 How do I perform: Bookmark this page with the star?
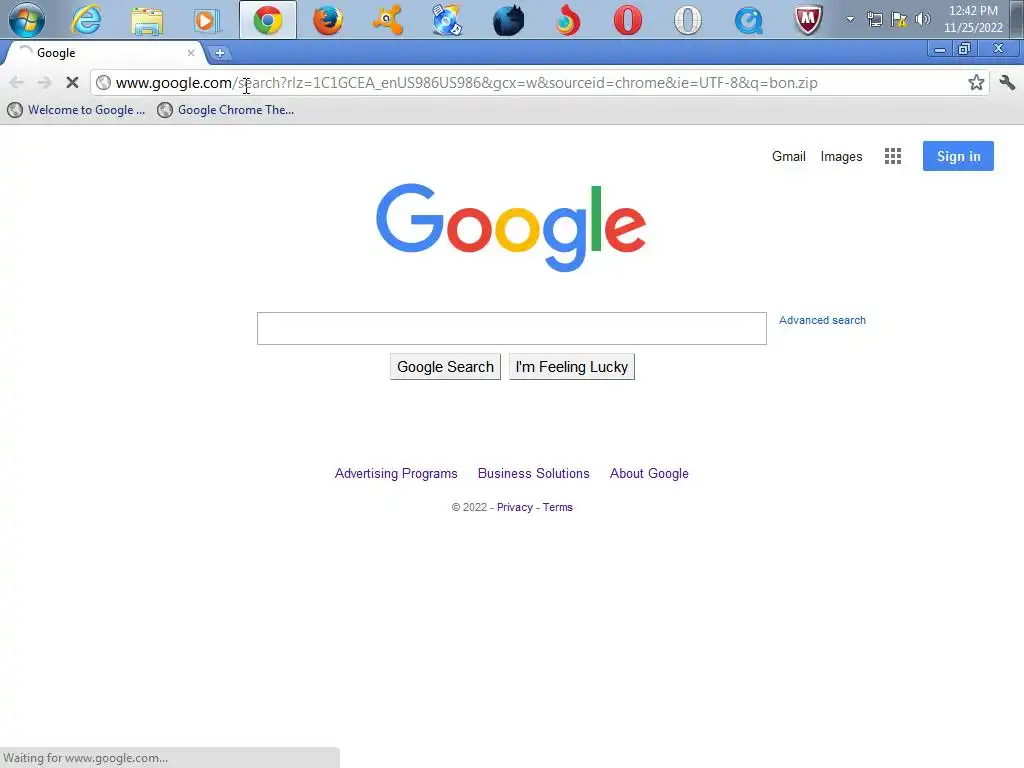click(976, 82)
